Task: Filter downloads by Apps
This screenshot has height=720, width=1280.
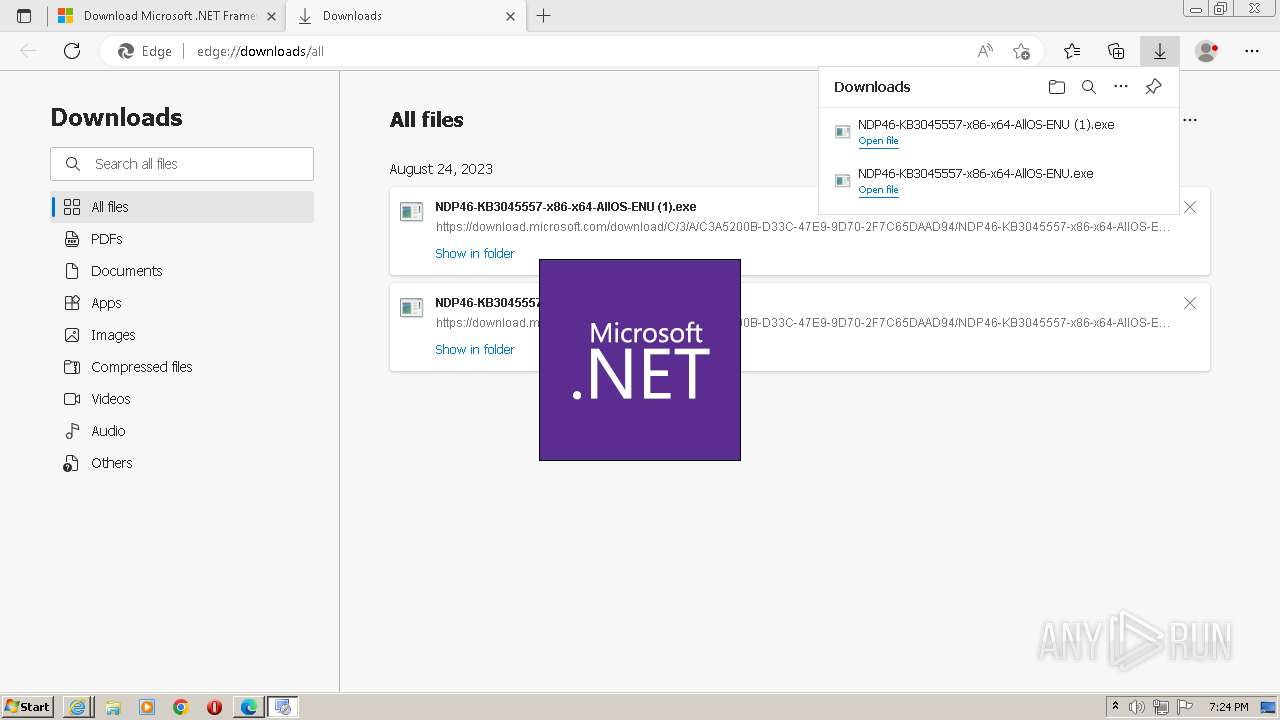Action: click(x=182, y=303)
